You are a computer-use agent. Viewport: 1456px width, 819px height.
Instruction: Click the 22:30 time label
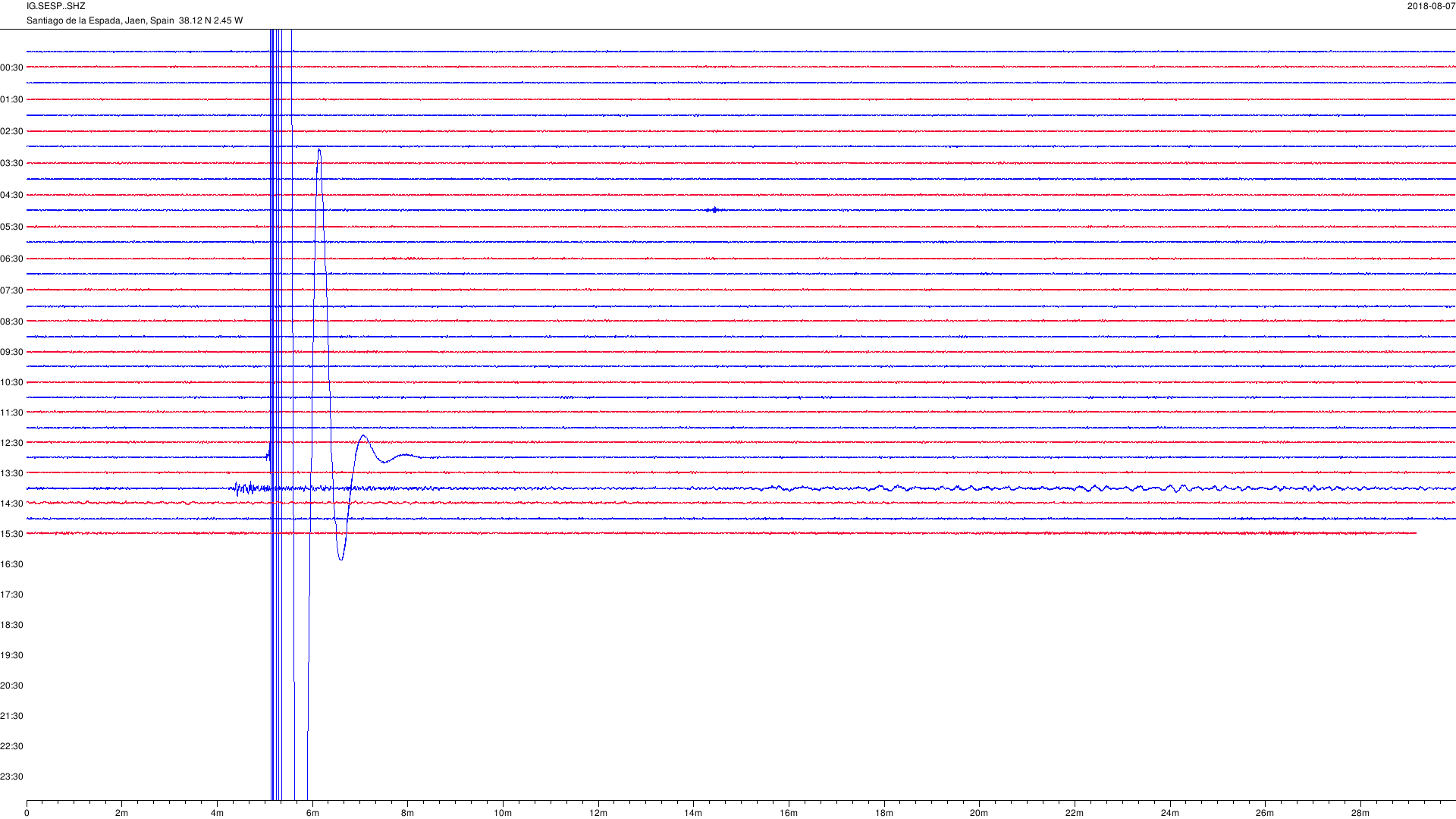[x=11, y=746]
